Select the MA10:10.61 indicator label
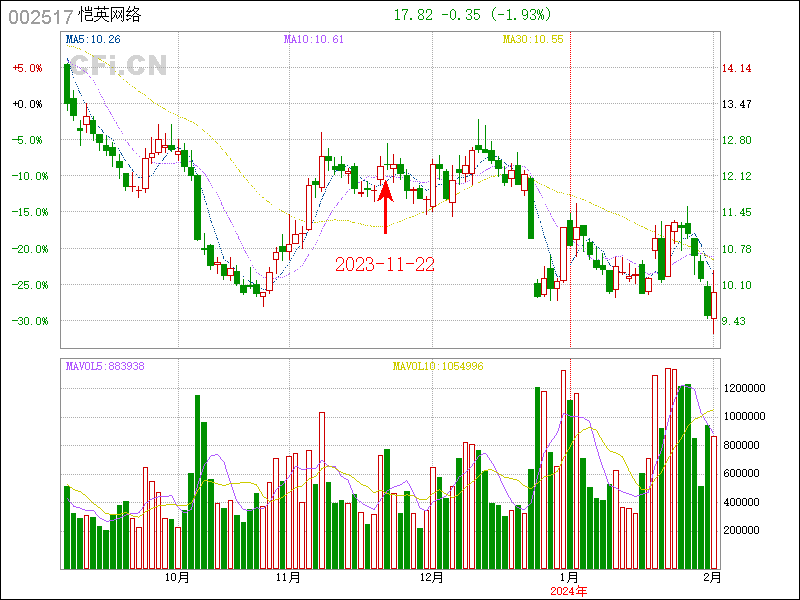 click(x=314, y=39)
